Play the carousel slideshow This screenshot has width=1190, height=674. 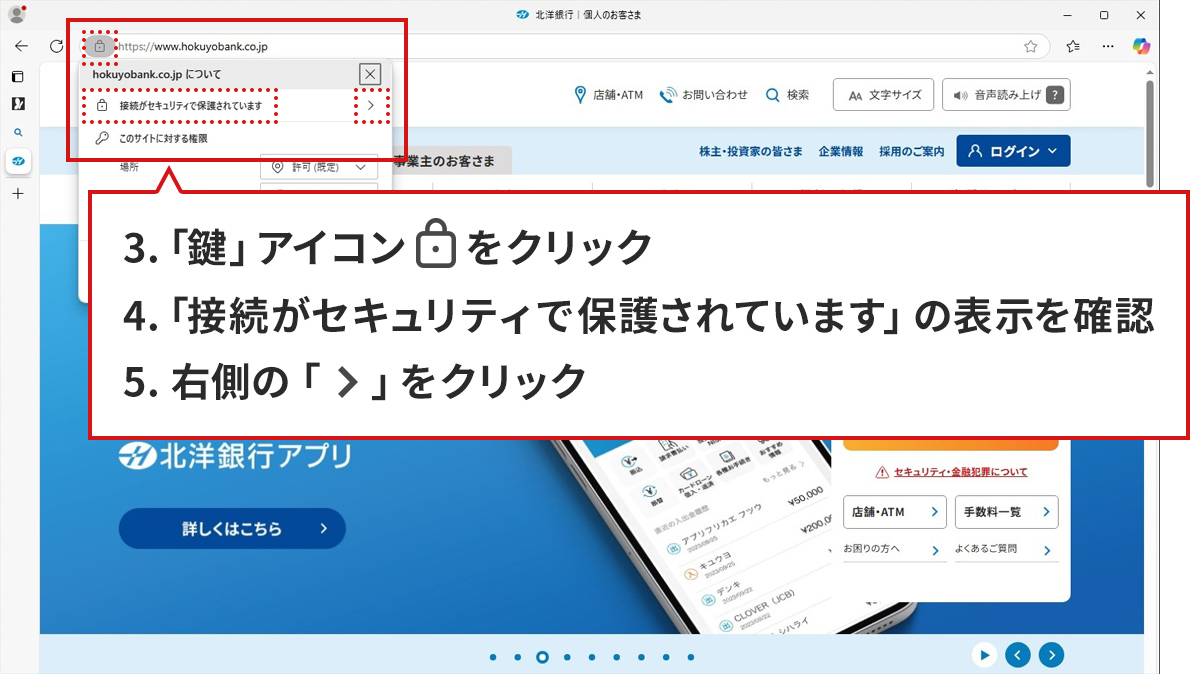[x=984, y=655]
